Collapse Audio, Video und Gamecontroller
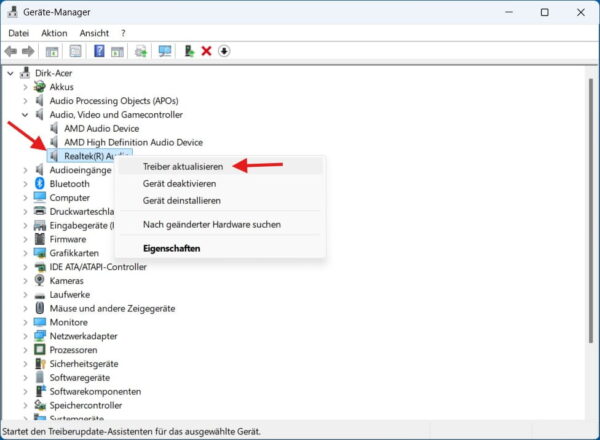 [25, 115]
